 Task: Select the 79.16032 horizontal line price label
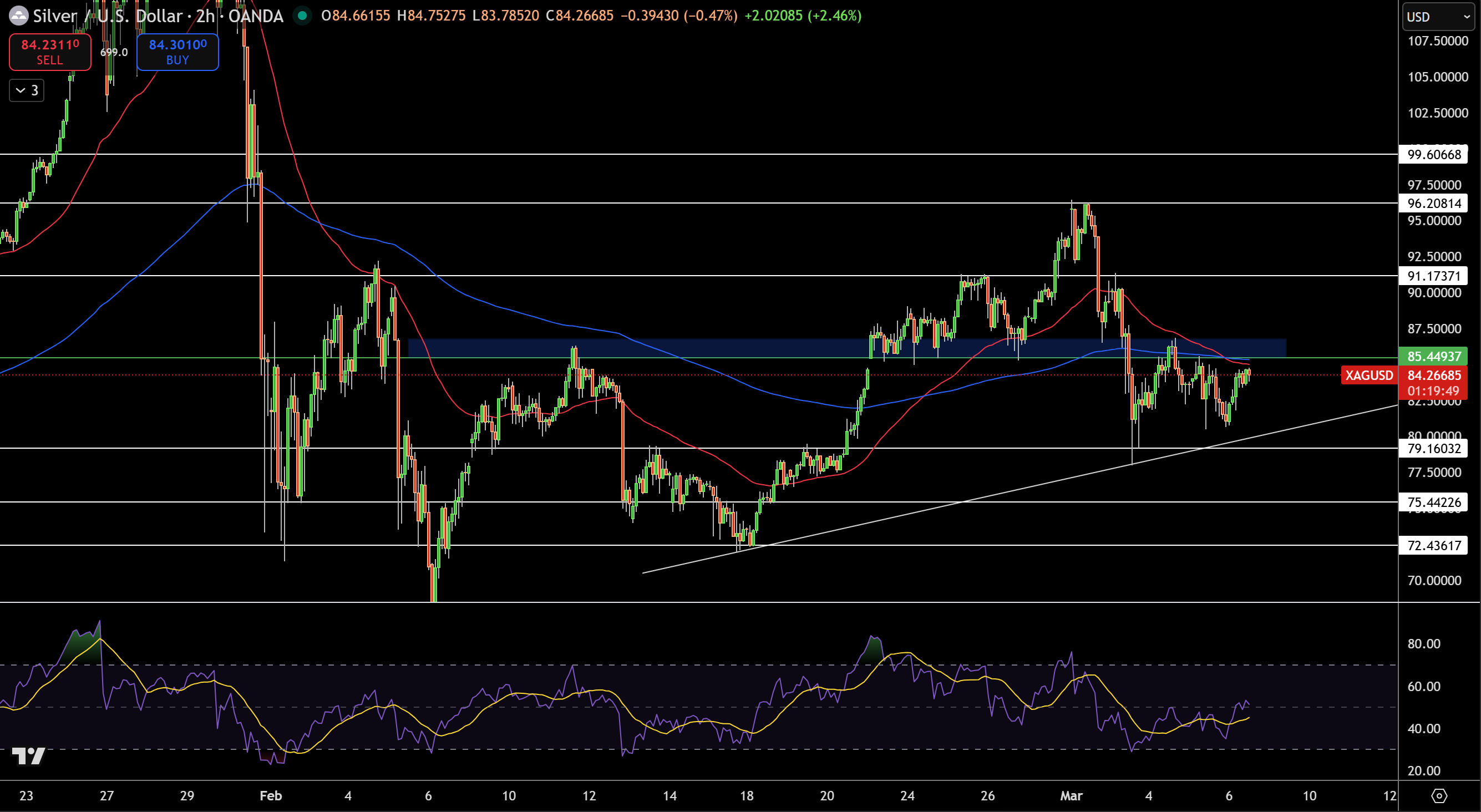[x=1434, y=448]
